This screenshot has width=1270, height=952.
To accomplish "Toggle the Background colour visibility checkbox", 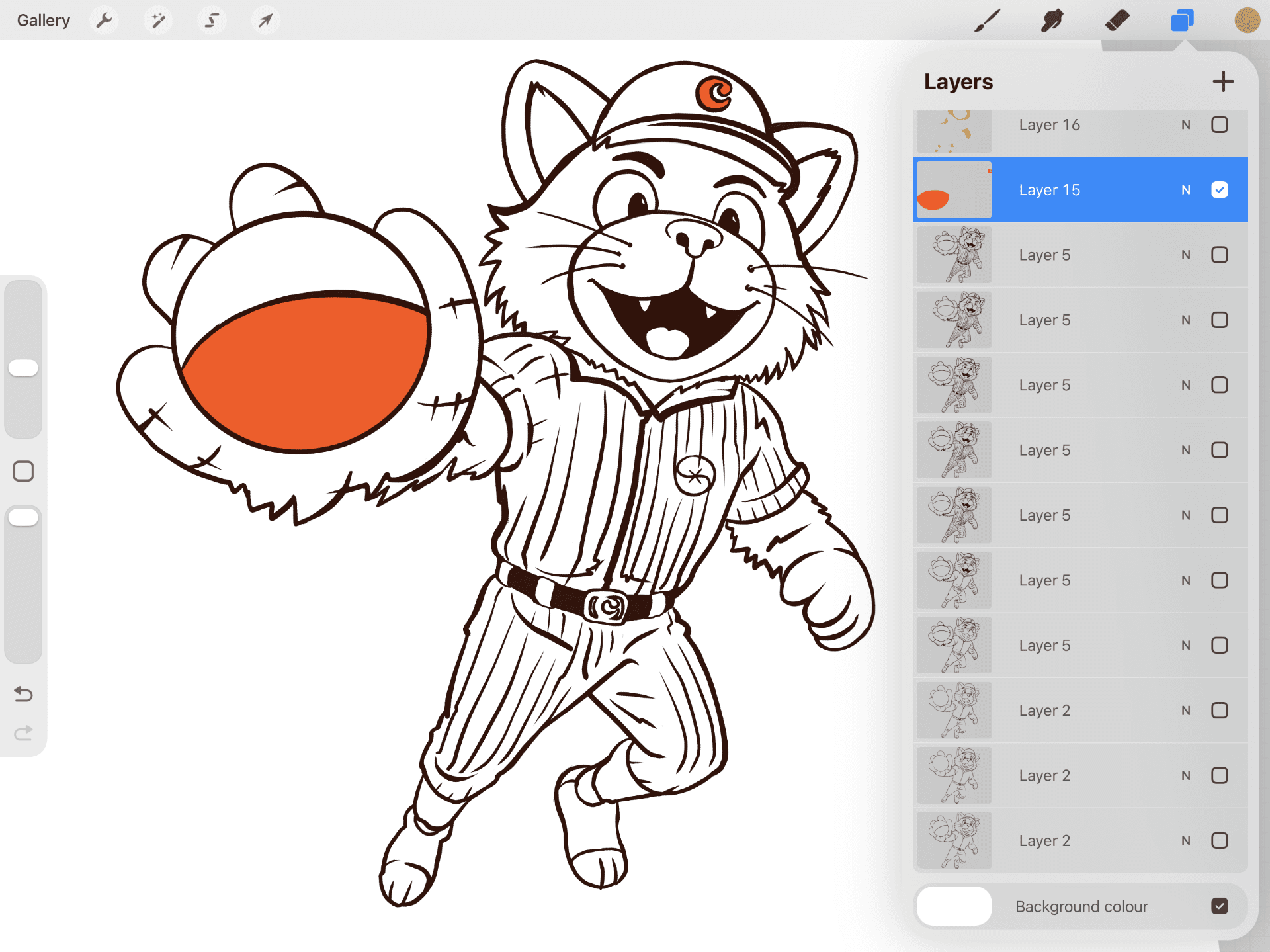I will click(1220, 906).
